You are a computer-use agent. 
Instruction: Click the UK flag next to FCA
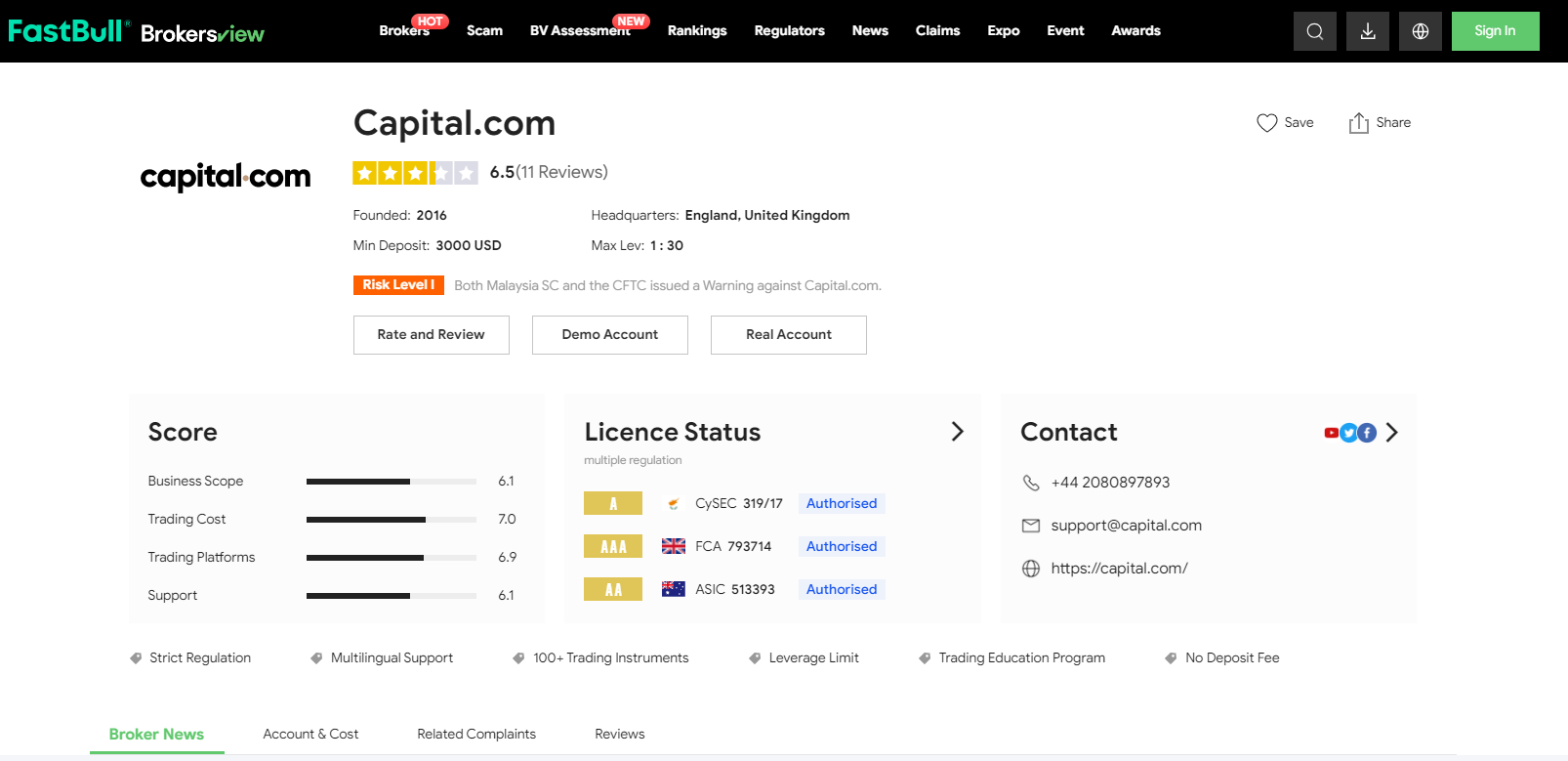(x=674, y=547)
